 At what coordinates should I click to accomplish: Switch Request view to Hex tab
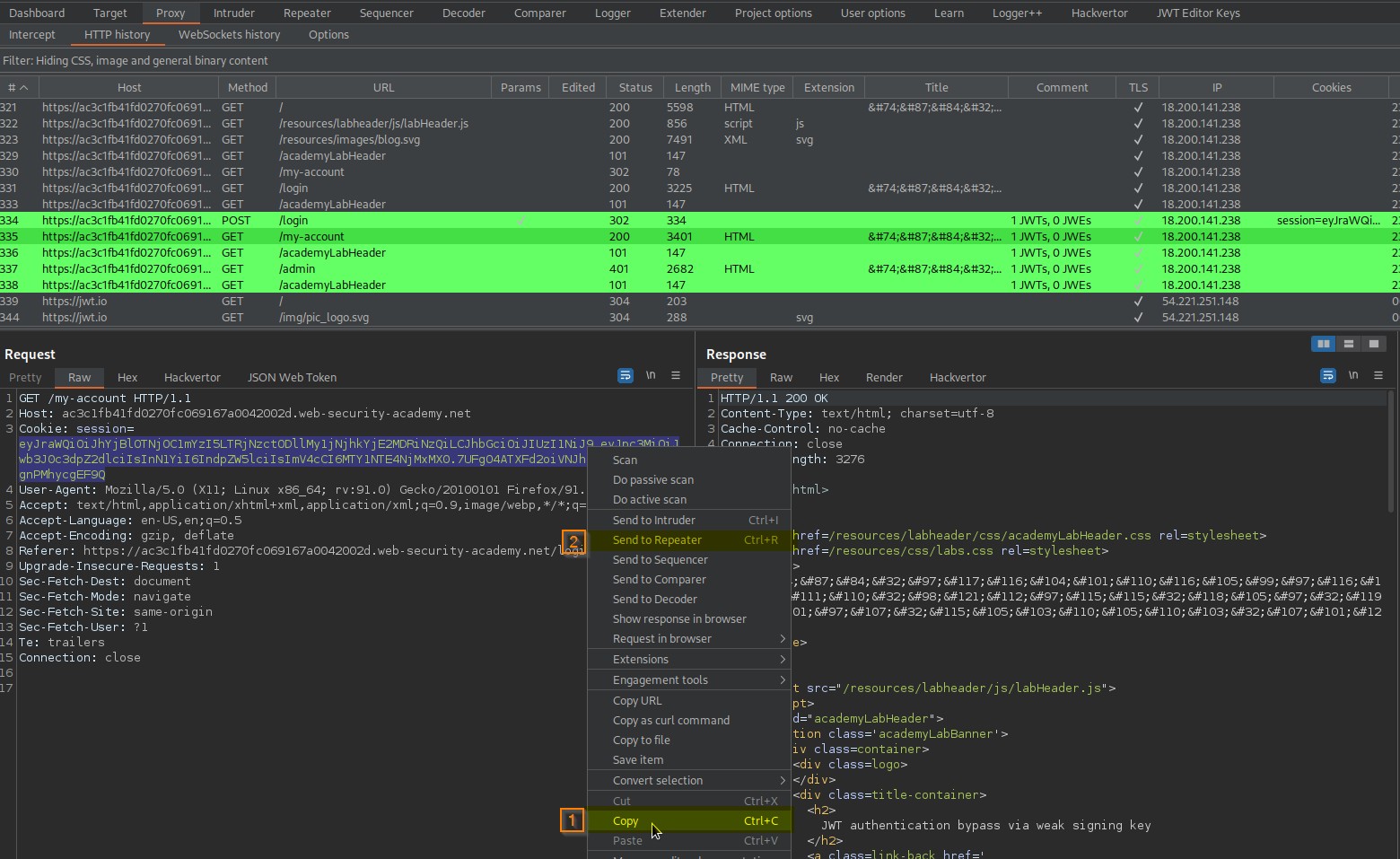[x=127, y=378]
